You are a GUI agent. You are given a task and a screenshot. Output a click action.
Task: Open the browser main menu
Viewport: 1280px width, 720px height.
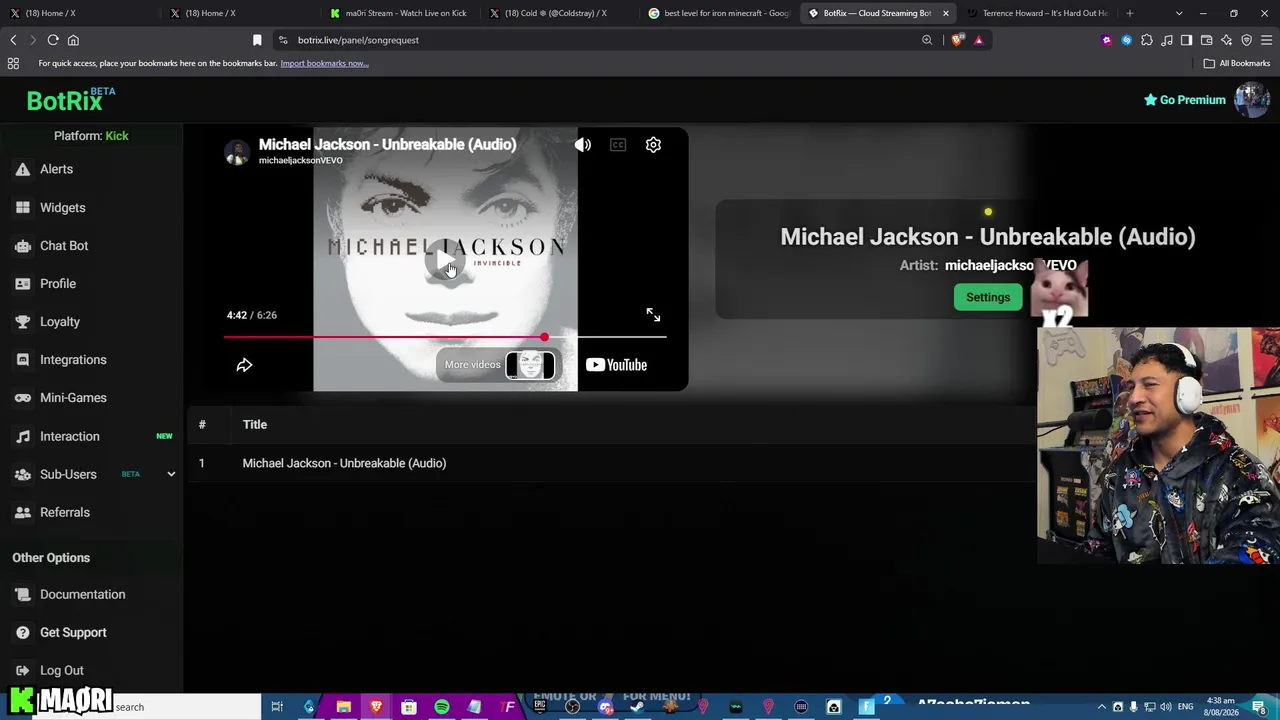tap(1267, 40)
